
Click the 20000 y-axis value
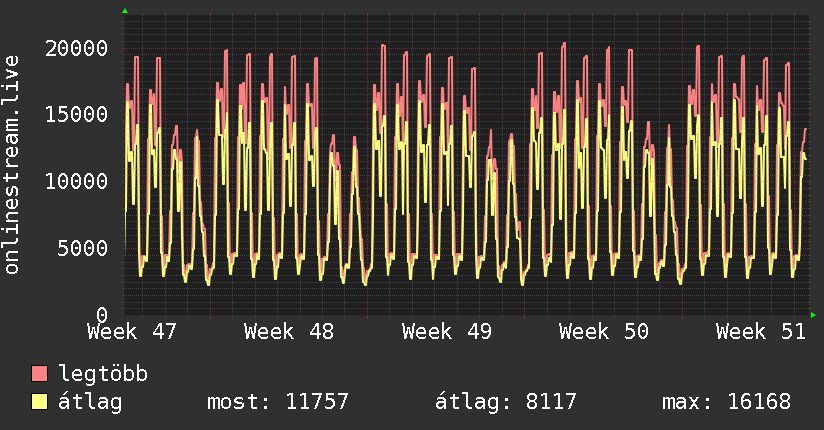click(78, 47)
